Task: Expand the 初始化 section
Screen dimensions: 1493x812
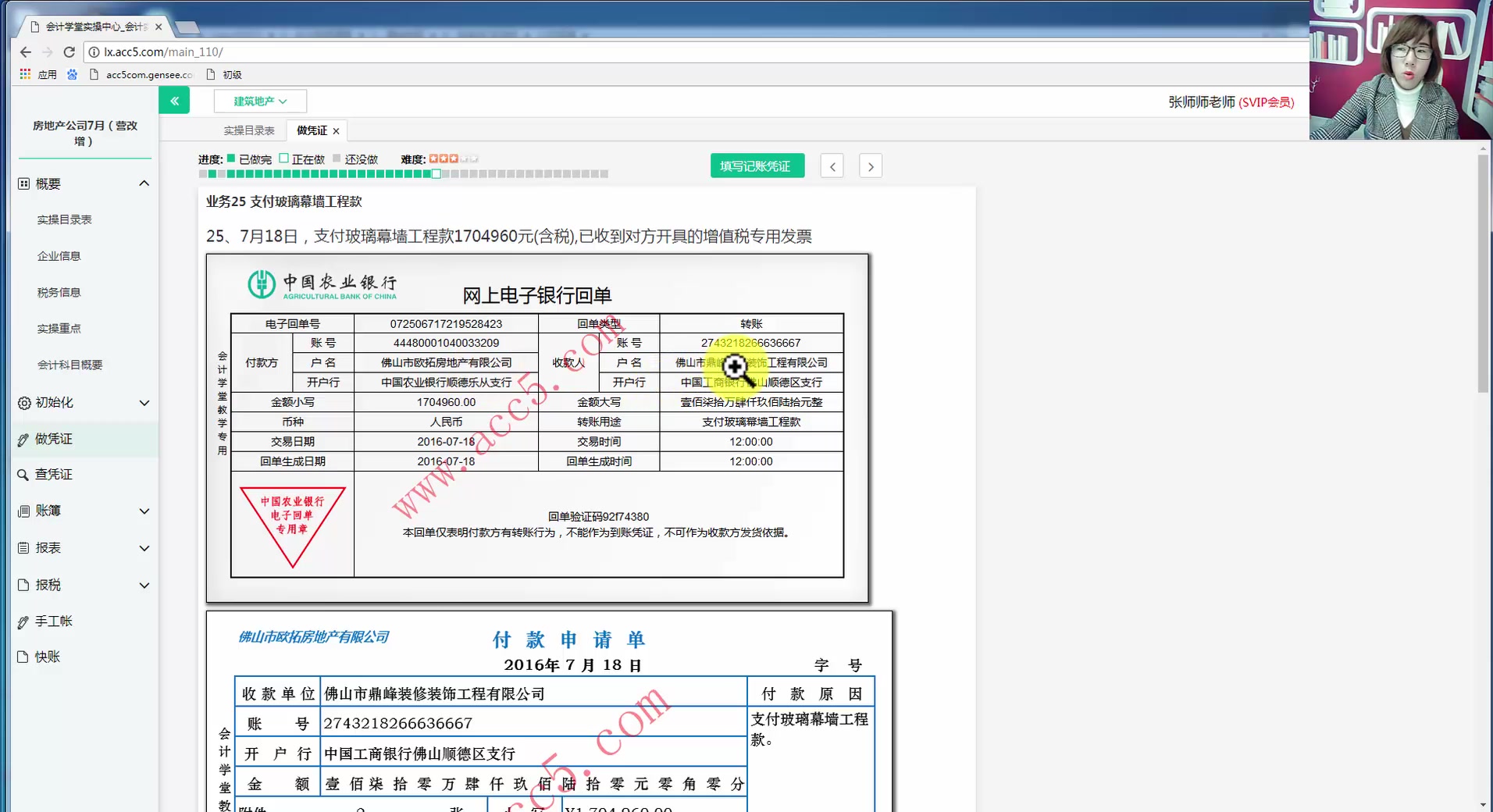Action: click(144, 403)
